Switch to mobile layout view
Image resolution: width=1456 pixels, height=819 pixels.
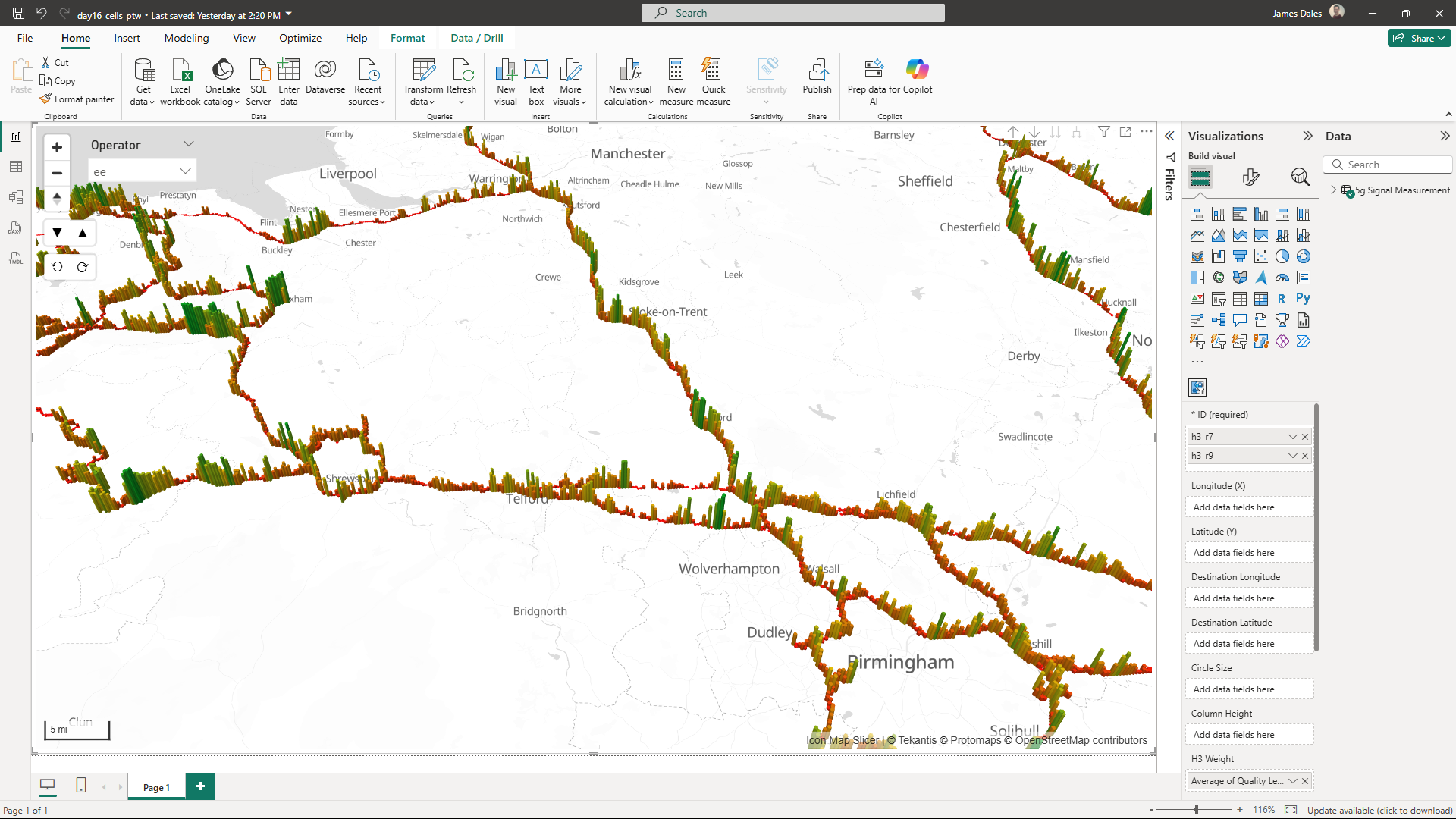click(81, 786)
